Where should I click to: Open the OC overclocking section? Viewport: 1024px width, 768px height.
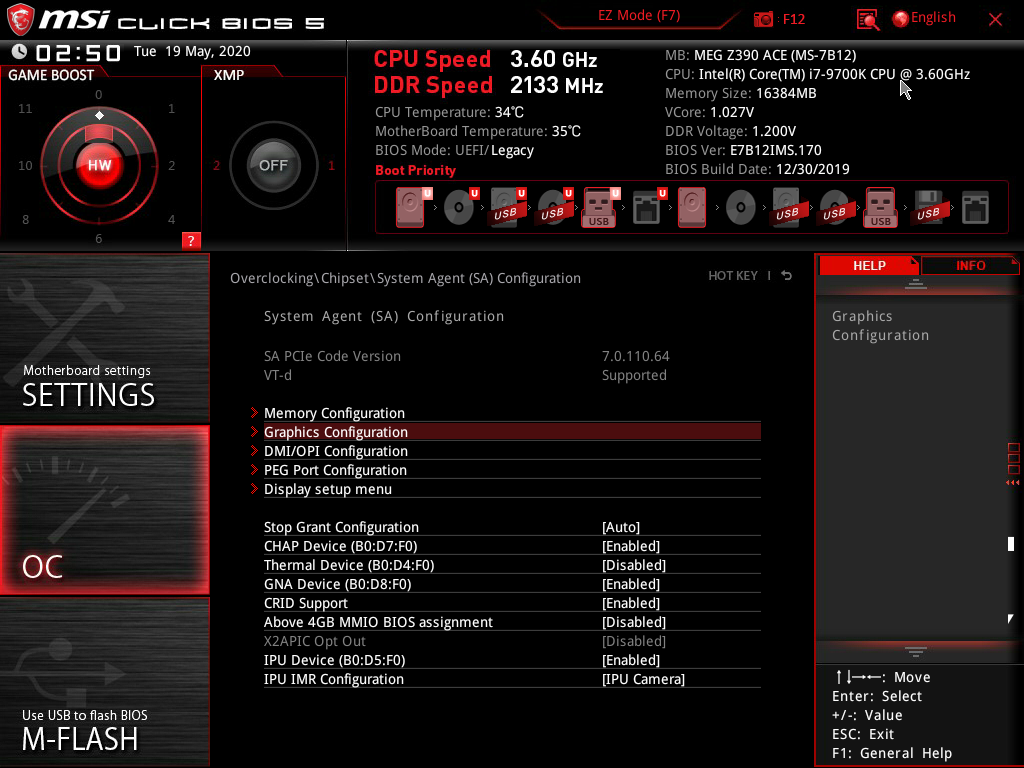point(104,510)
